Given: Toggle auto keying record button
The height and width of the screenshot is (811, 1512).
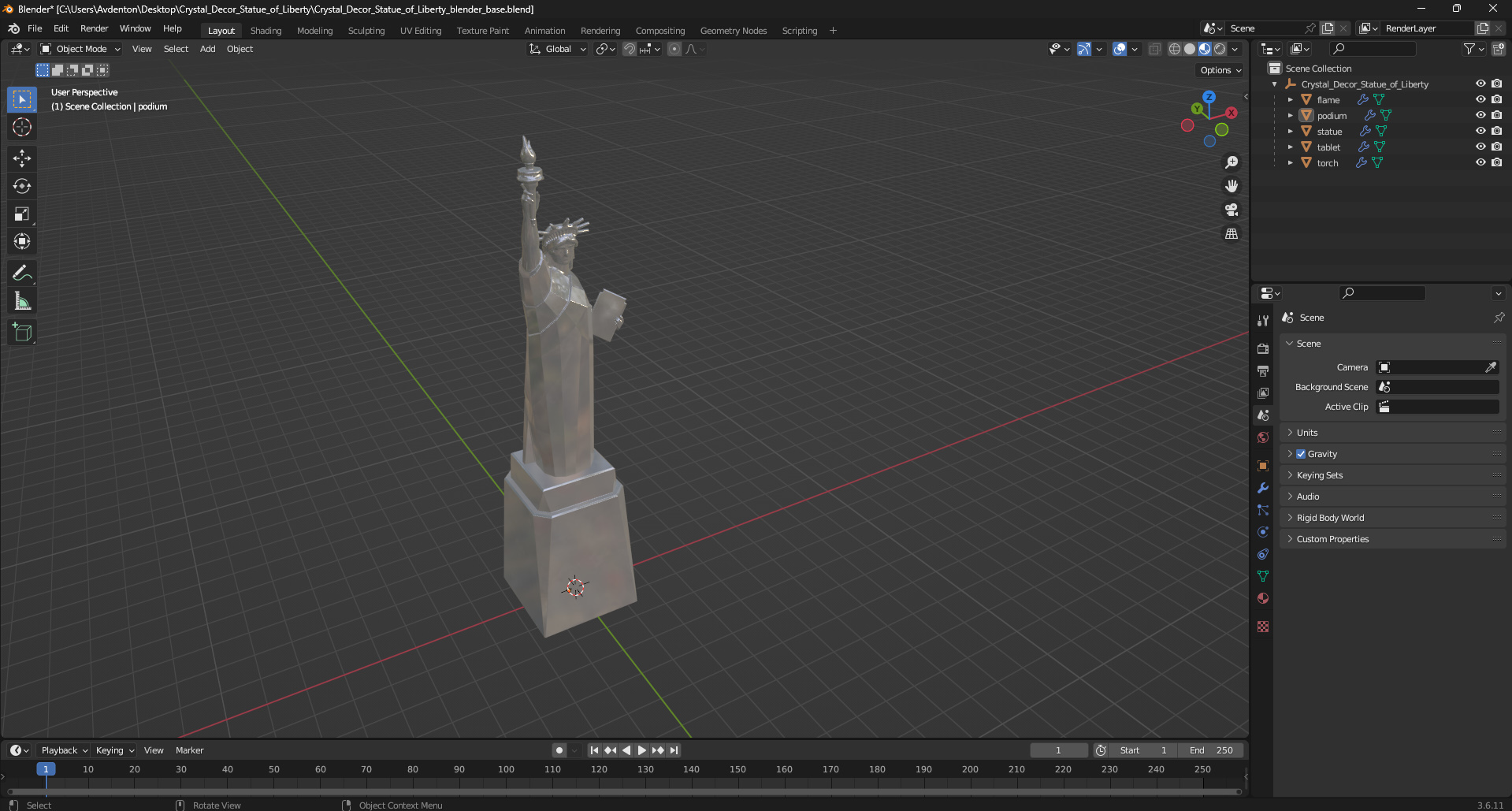Looking at the screenshot, I should (559, 750).
